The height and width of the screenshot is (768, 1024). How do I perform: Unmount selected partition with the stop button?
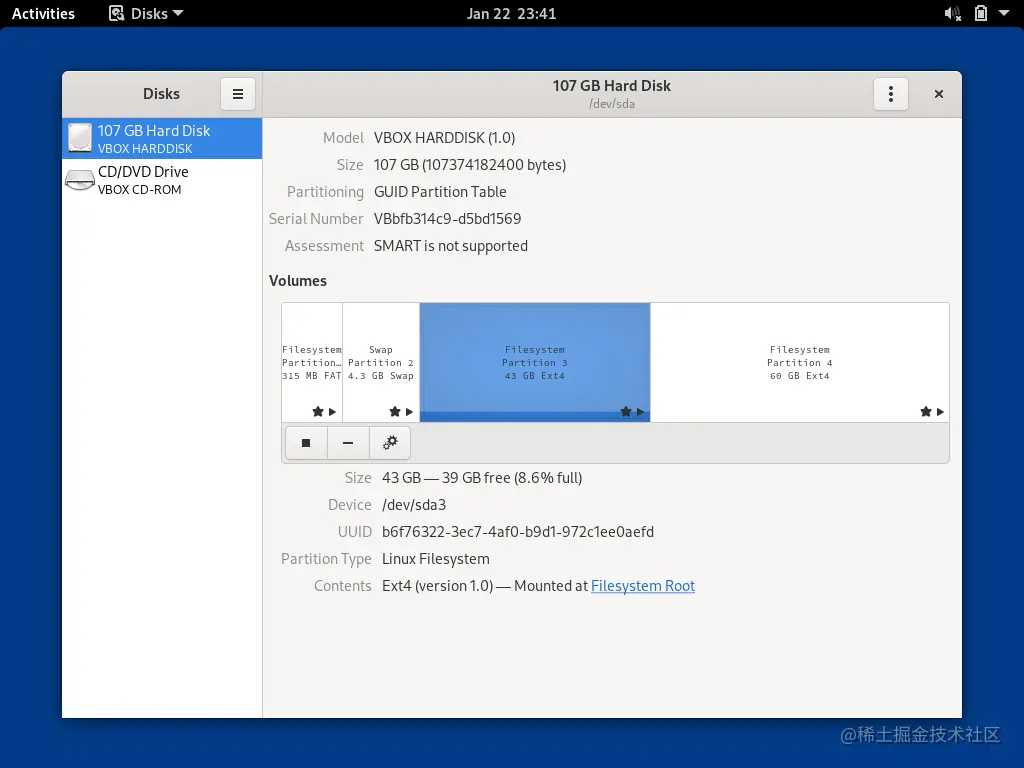click(x=306, y=443)
